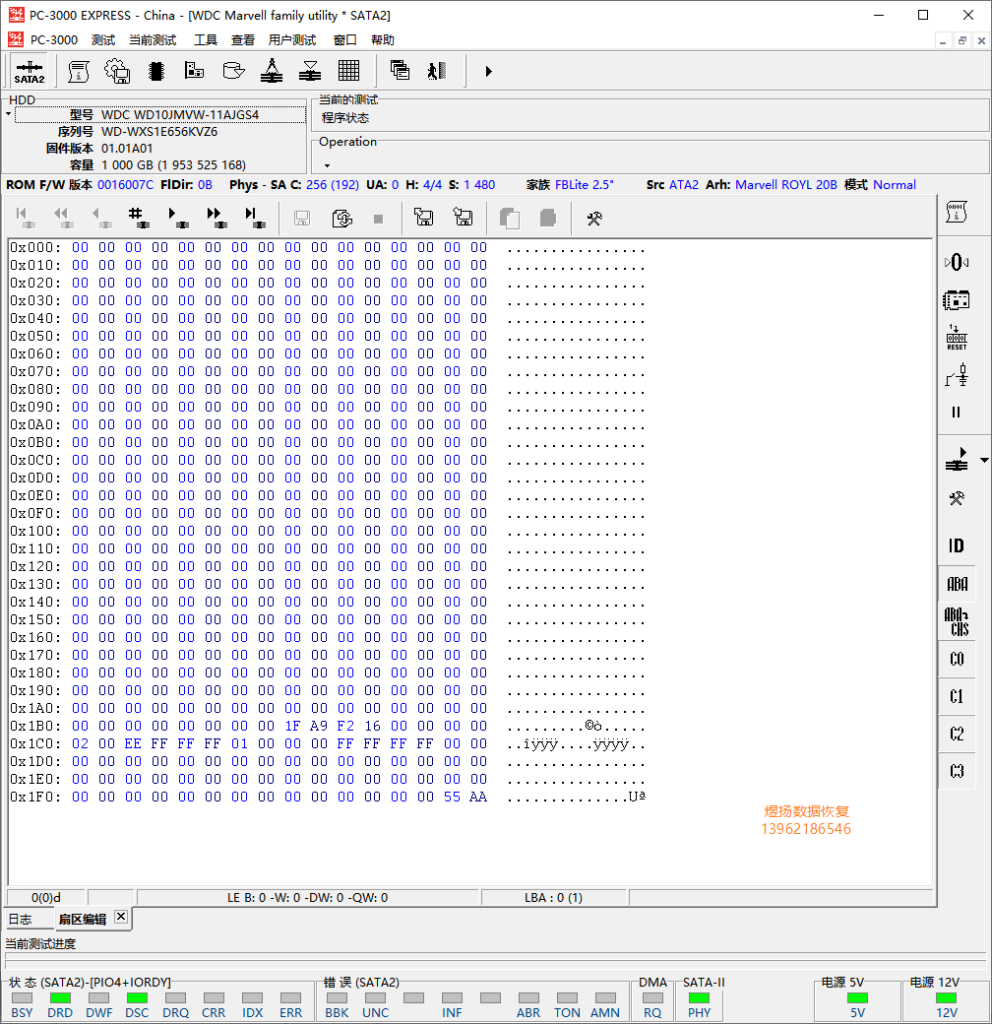
Task: Click the LBA : 0 (1) status field
Action: pos(554,897)
